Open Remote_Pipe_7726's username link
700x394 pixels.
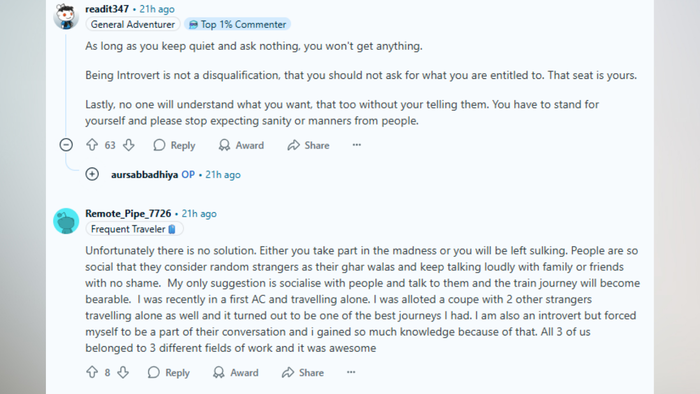[128, 213]
